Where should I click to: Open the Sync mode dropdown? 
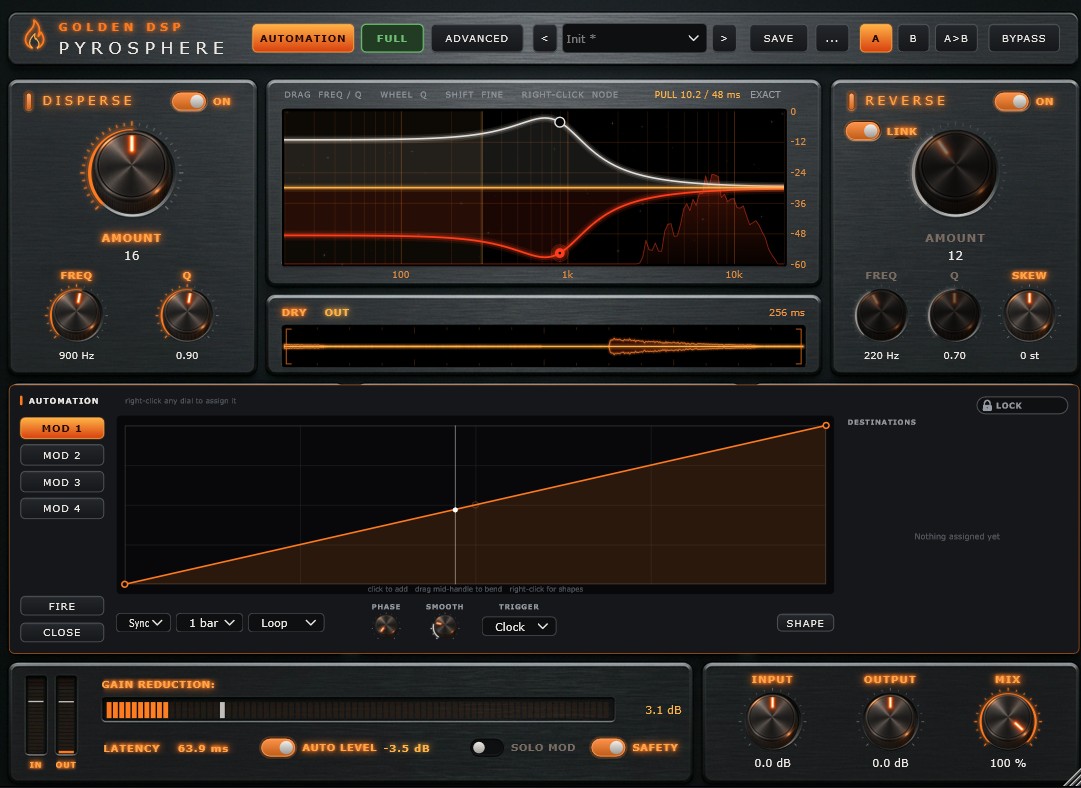143,623
